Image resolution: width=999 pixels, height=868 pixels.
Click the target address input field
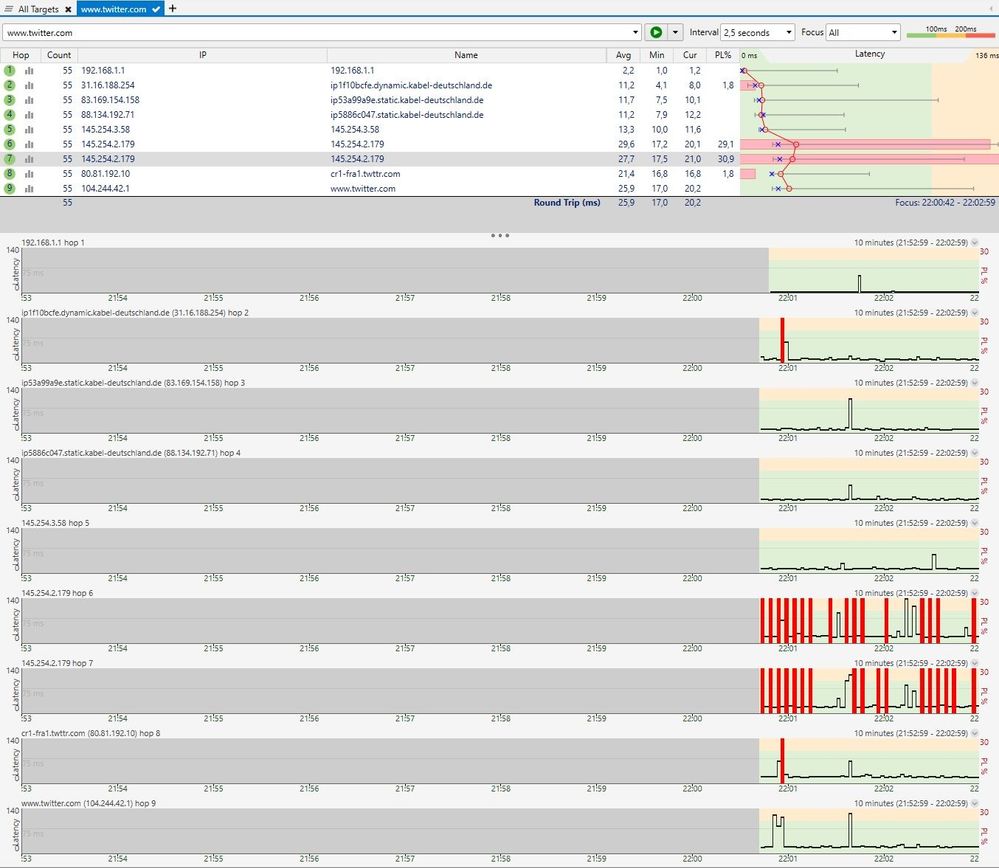[317, 33]
